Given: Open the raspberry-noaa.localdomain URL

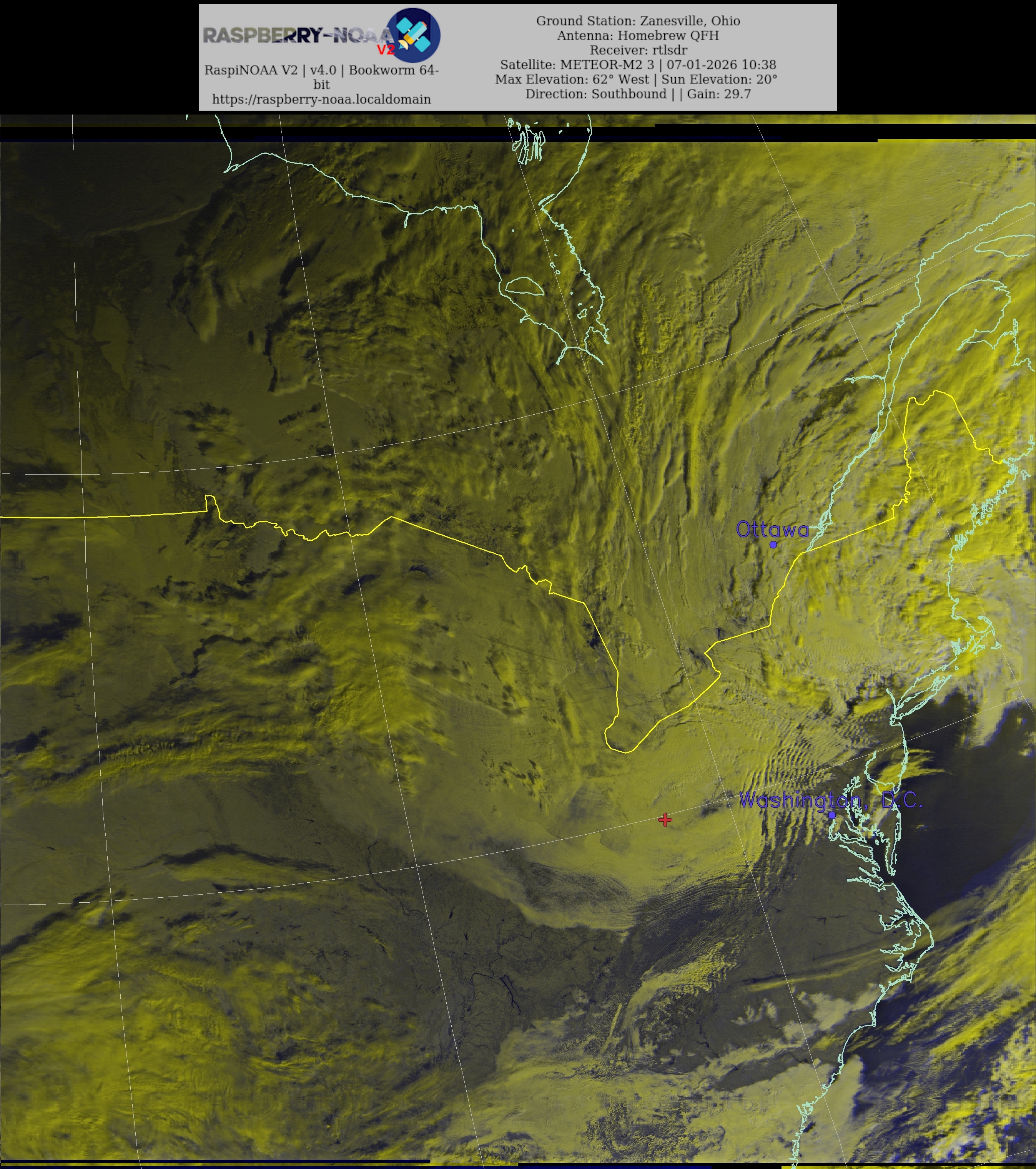Looking at the screenshot, I should (321, 100).
